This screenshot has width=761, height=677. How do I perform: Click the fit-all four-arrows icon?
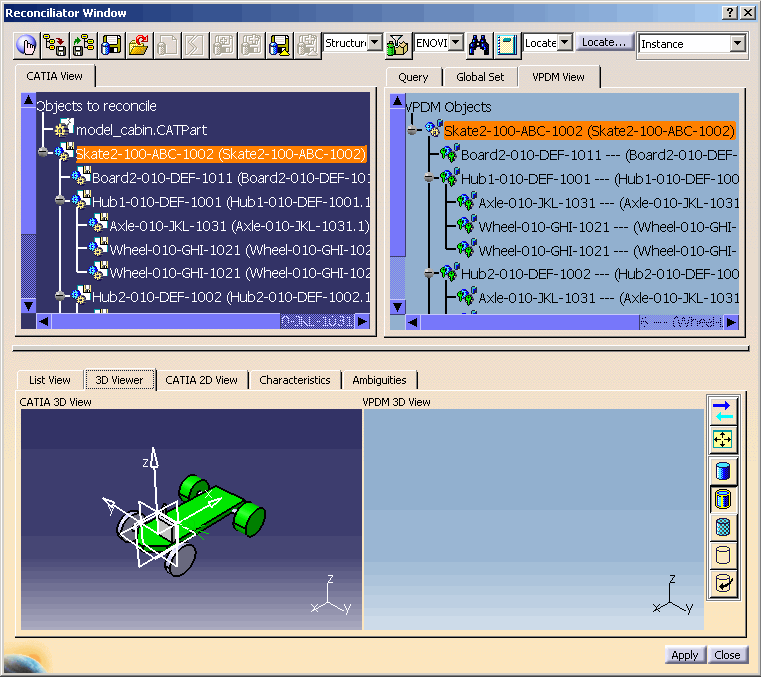tap(723, 439)
